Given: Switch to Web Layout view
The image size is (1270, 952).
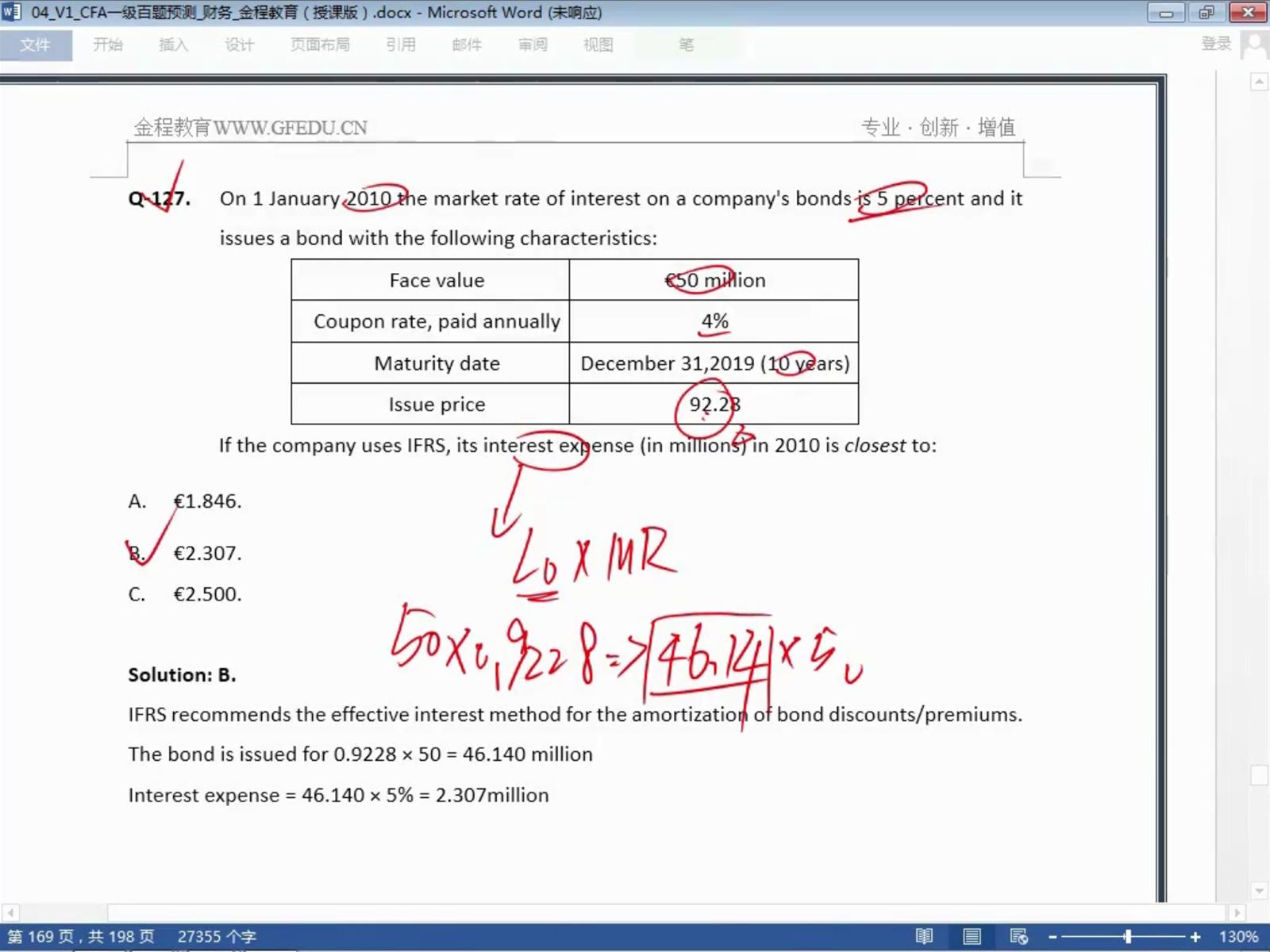Looking at the screenshot, I should [x=1019, y=937].
